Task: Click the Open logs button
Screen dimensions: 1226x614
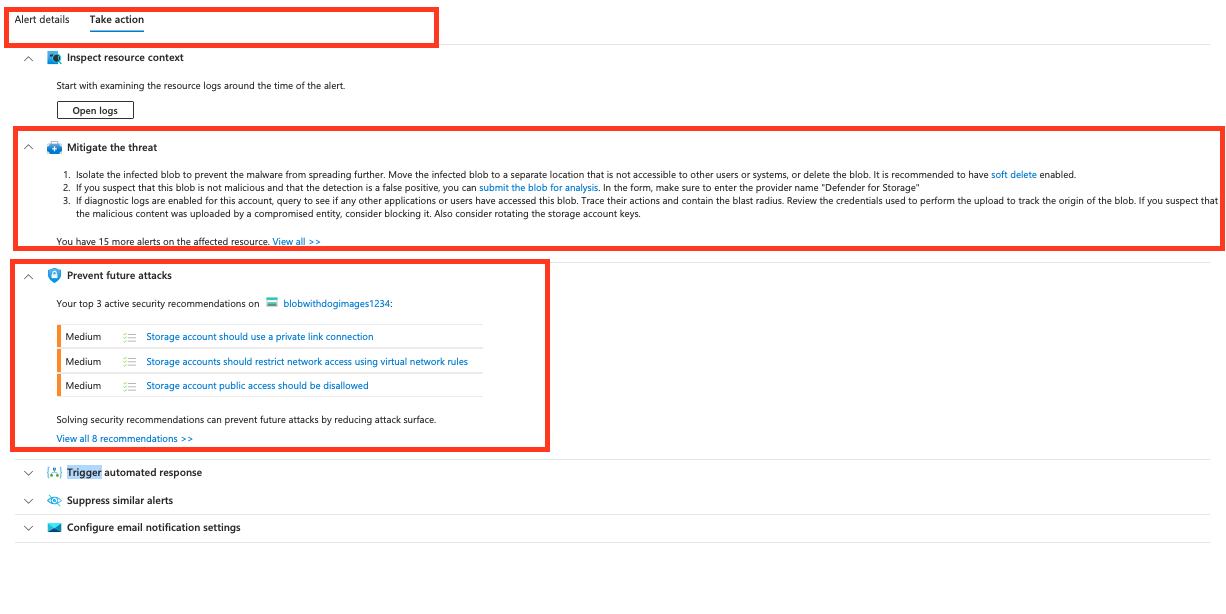Action: [95, 110]
